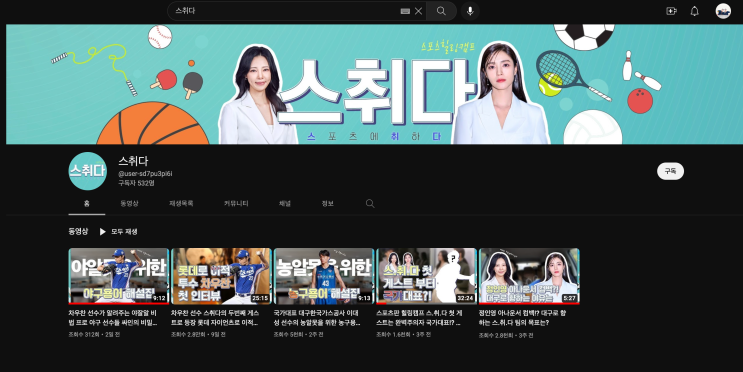Viewport: 743px width, 372px height.
Task: Open the account avatar menu
Action: tap(723, 11)
